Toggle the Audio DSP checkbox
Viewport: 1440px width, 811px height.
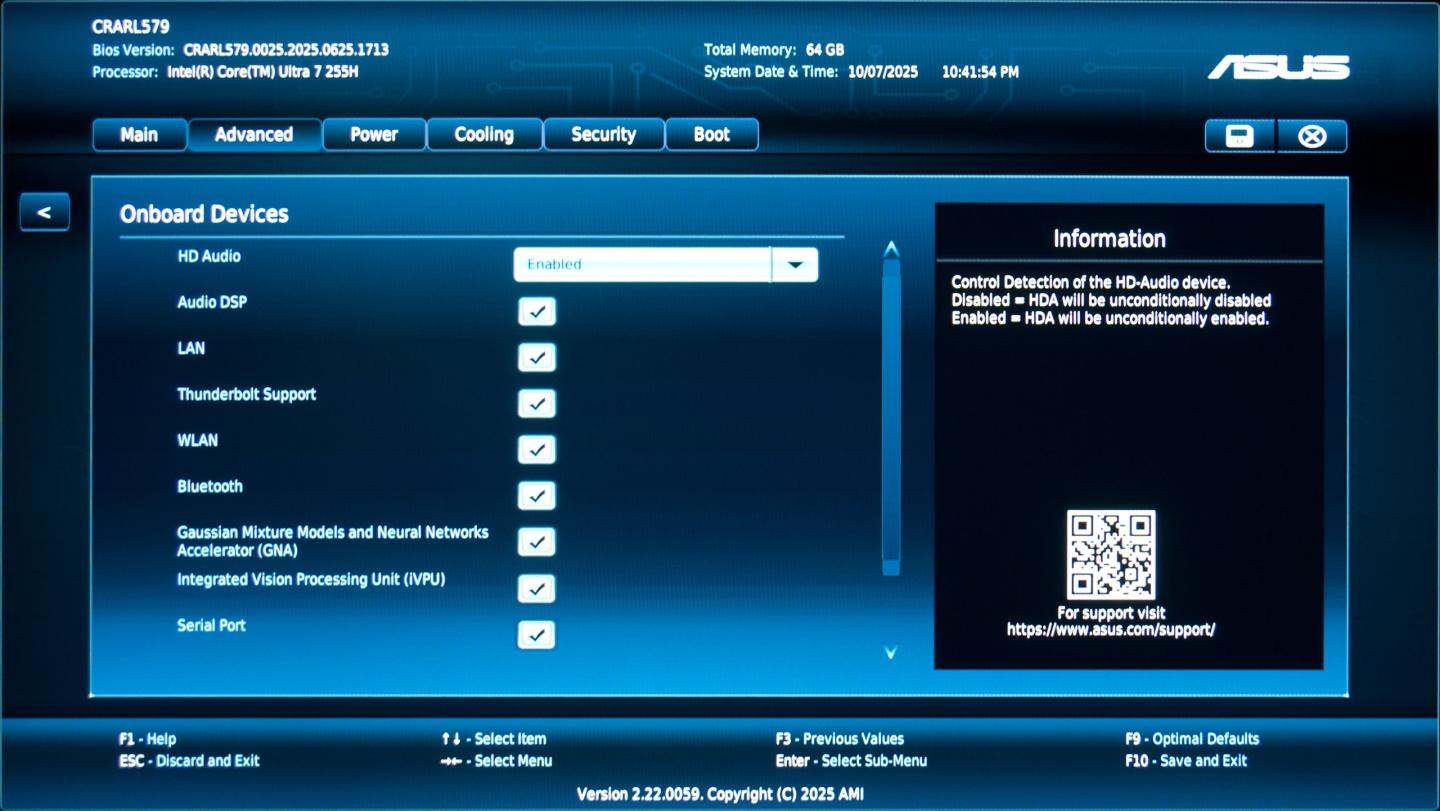click(x=537, y=311)
